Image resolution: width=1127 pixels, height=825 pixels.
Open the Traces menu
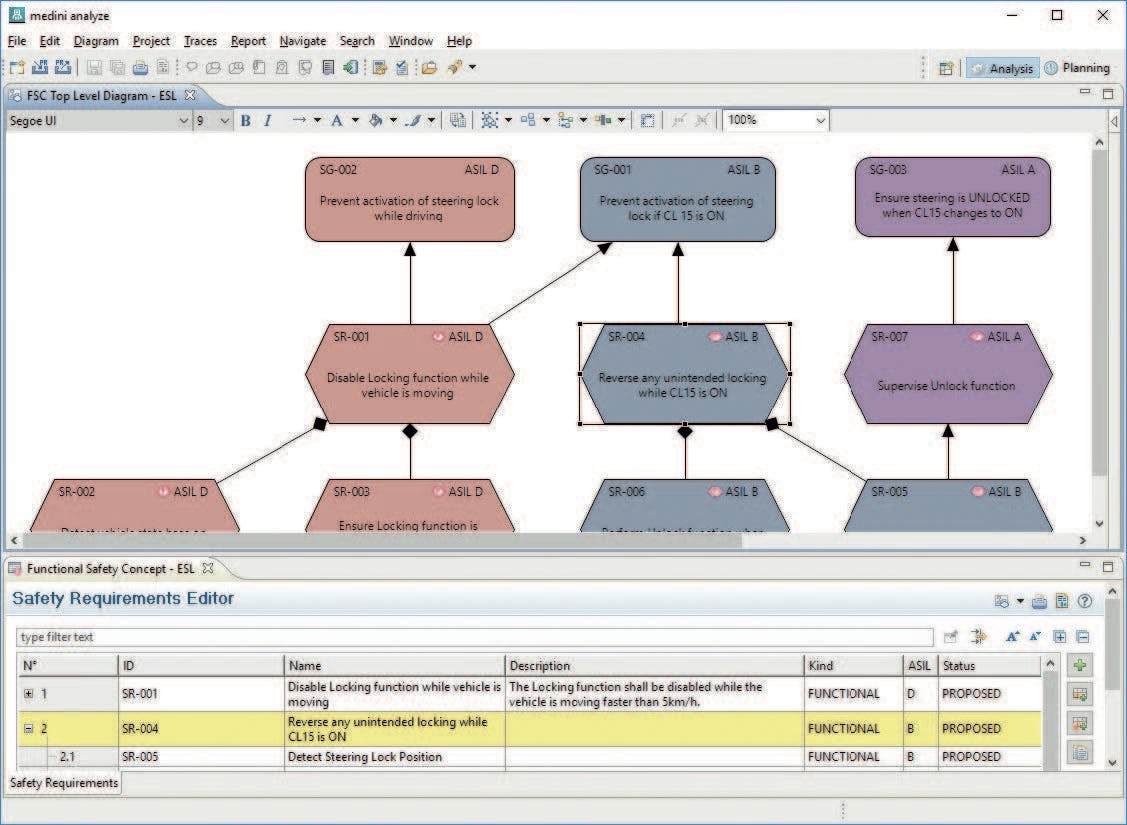(200, 41)
